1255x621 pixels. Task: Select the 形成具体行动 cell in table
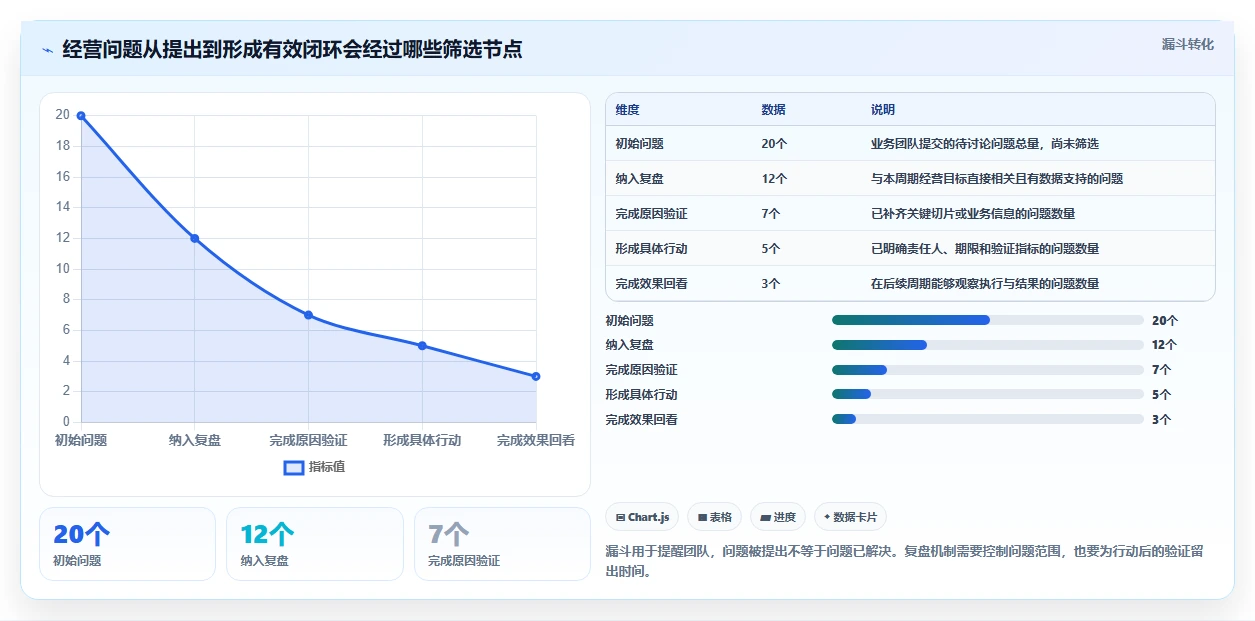[x=652, y=249]
